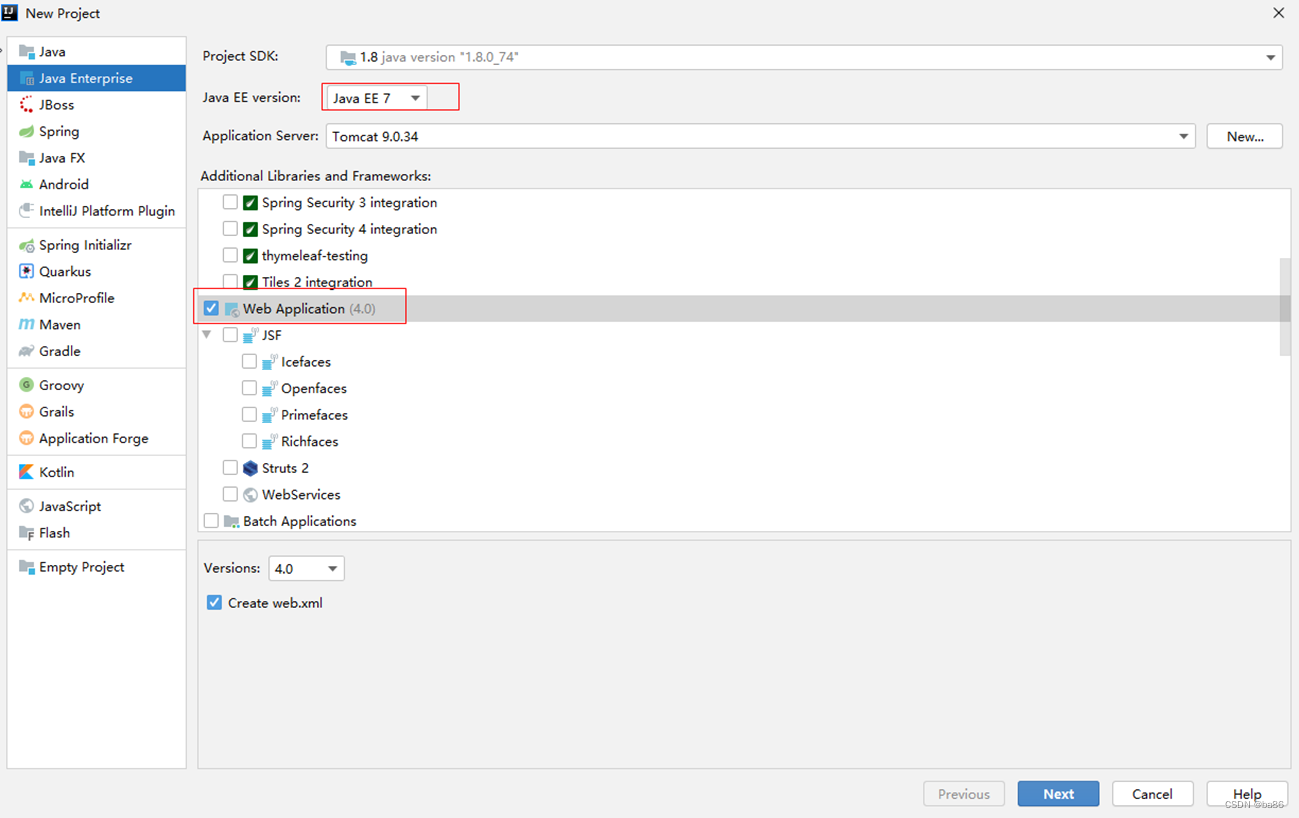Click the Previous button
This screenshot has width=1299, height=818.
(964, 794)
